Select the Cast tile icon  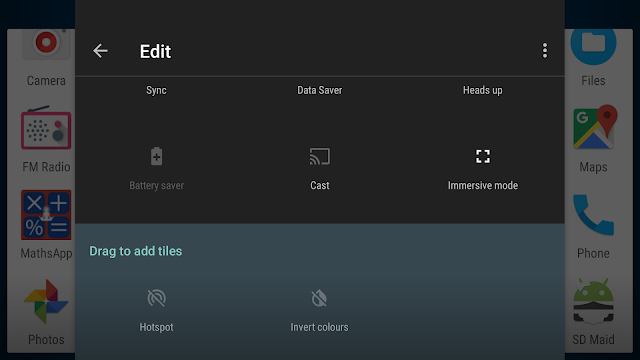tap(320, 156)
